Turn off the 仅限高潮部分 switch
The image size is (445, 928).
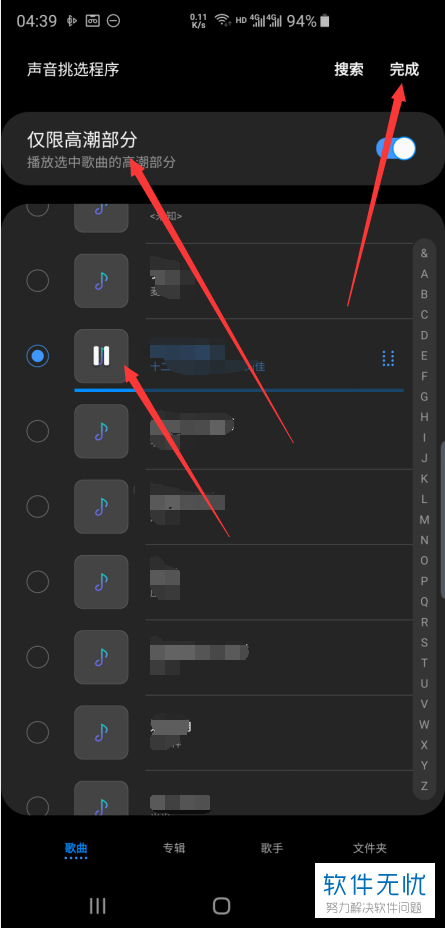tap(396, 149)
